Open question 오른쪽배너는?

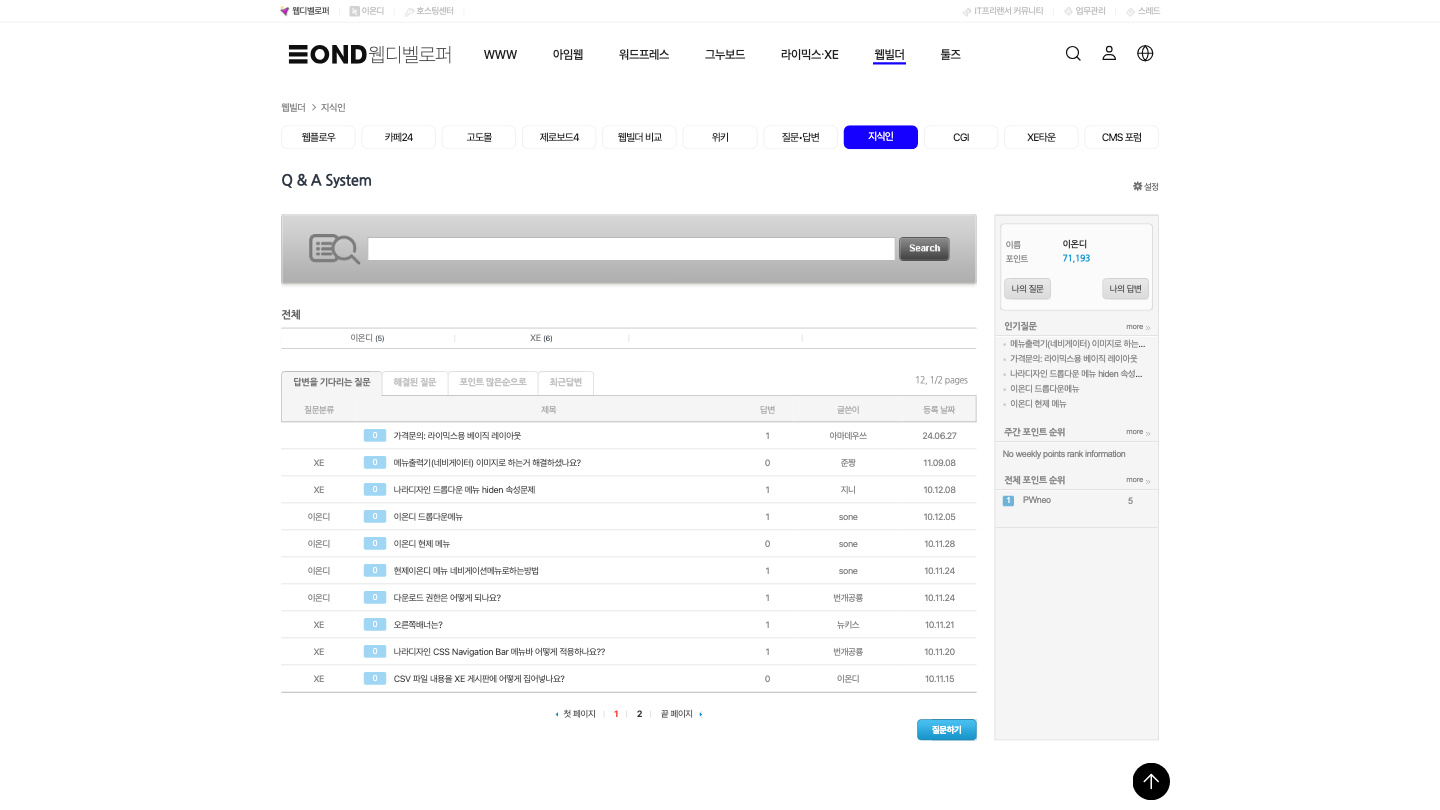pos(418,625)
